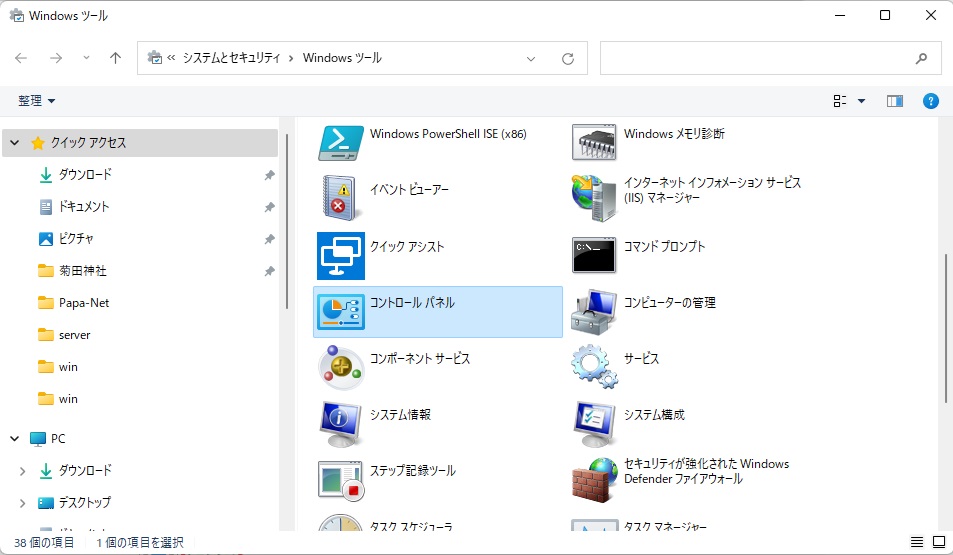Expand the address bar history dropdown
953x555 pixels.
pos(531,58)
